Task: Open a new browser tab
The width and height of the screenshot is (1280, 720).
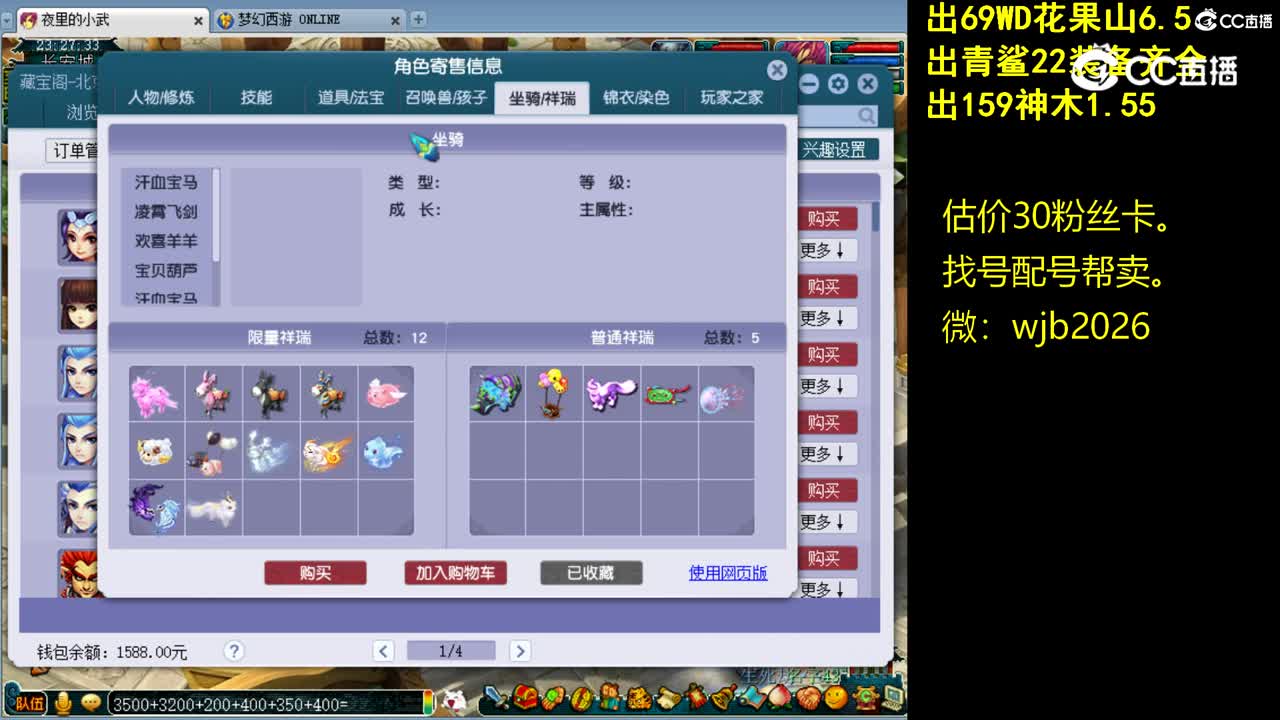Action: [418, 19]
